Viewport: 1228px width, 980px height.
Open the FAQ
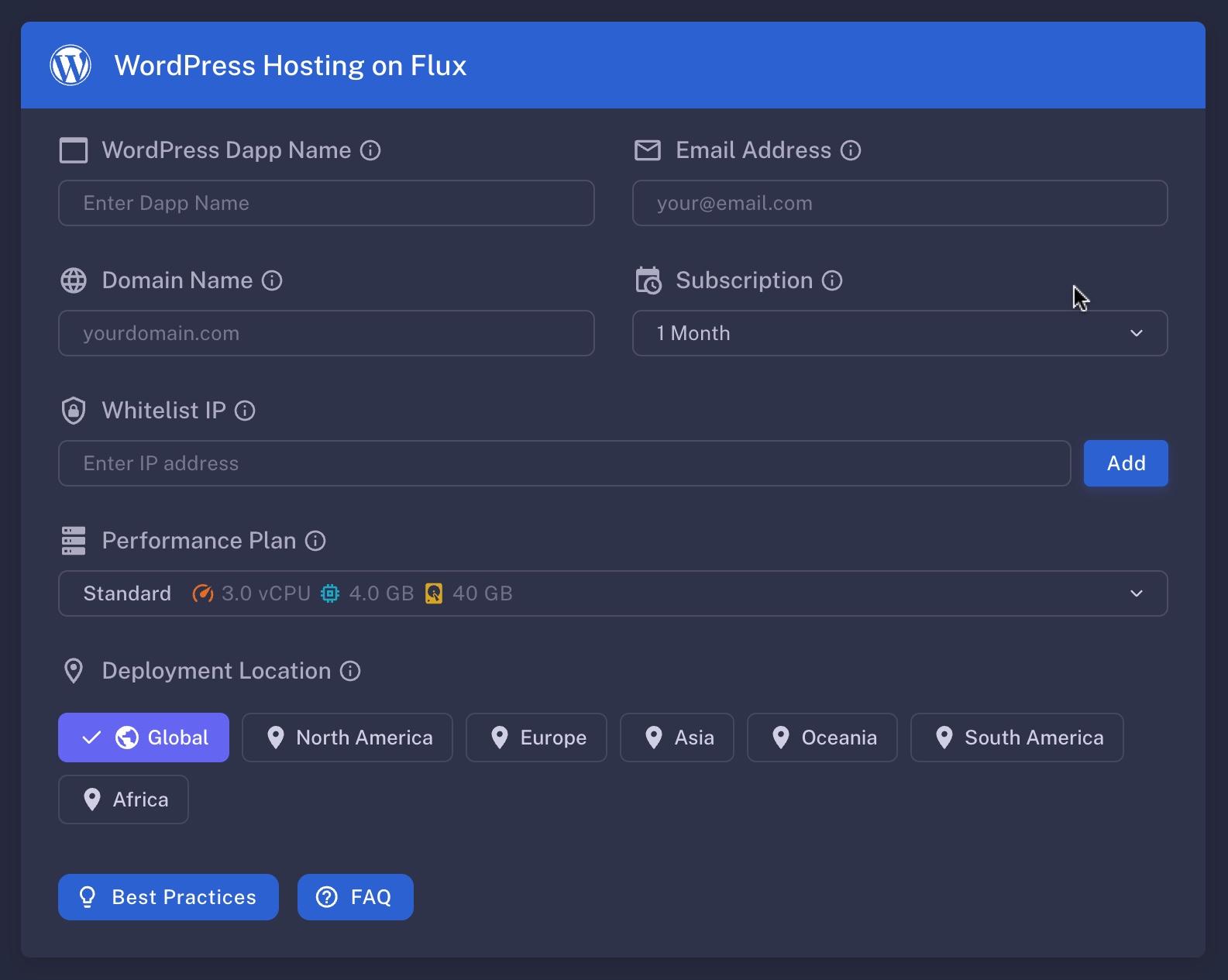point(355,897)
